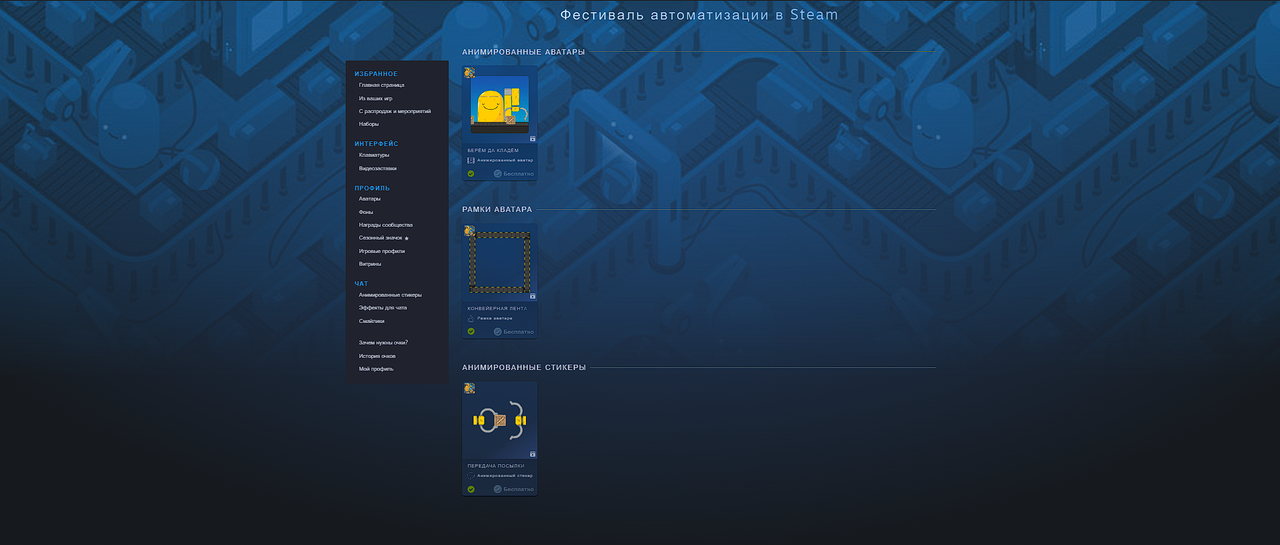This screenshot has height=545, width=1280.
Task: Click the green checkmark on Передача посылки
Action: tap(471, 489)
